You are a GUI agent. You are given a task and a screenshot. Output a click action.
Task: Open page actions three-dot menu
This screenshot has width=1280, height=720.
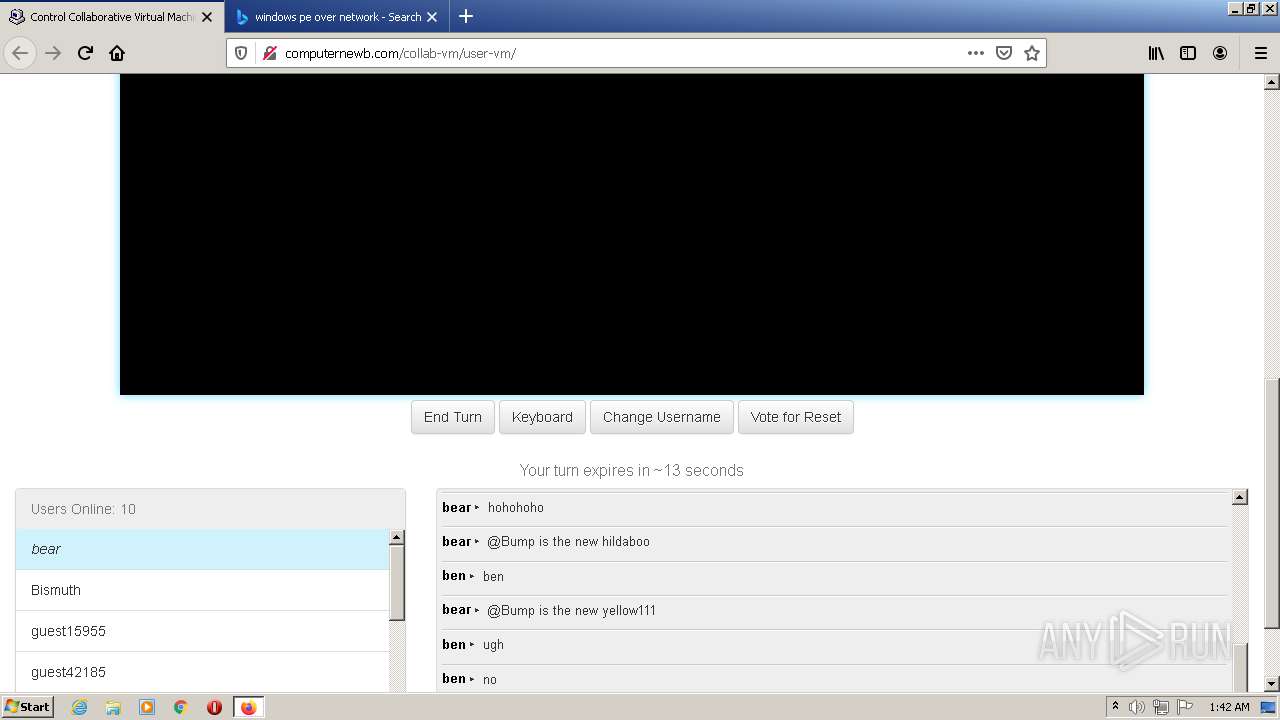click(976, 53)
